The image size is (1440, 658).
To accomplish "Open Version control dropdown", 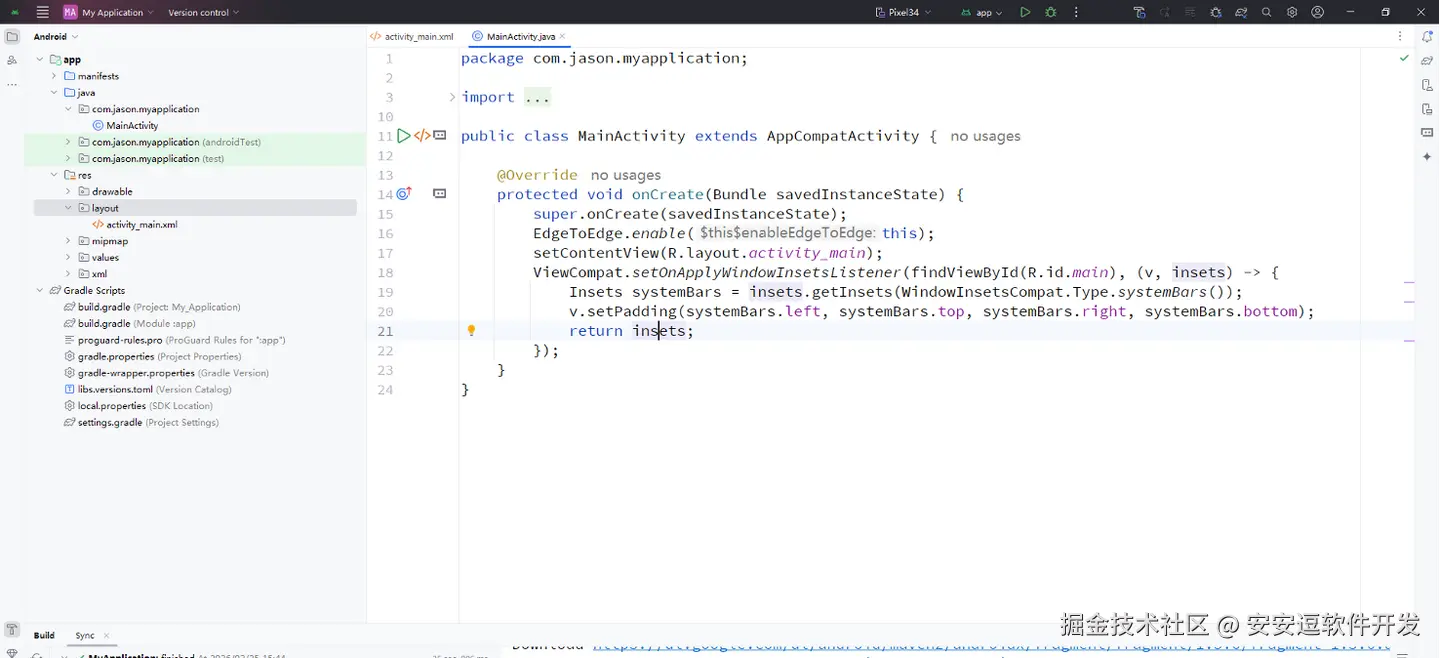I will [204, 12].
